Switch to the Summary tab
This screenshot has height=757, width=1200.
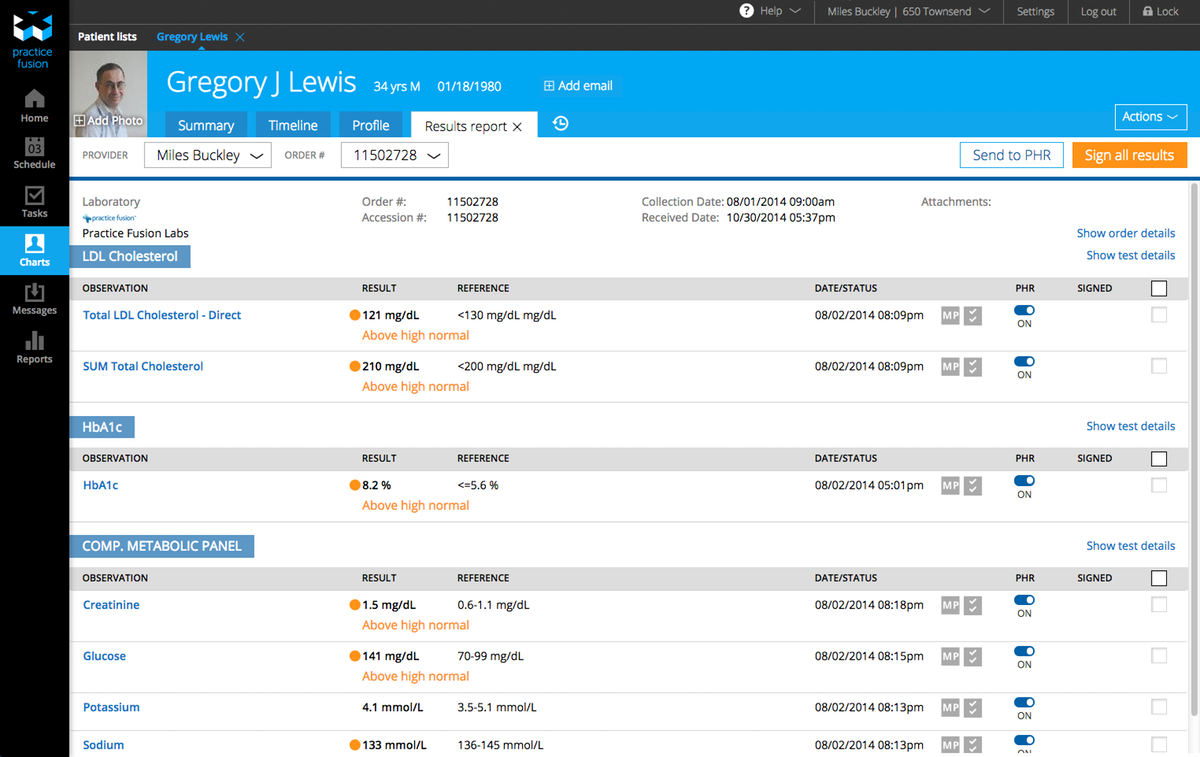coord(206,125)
